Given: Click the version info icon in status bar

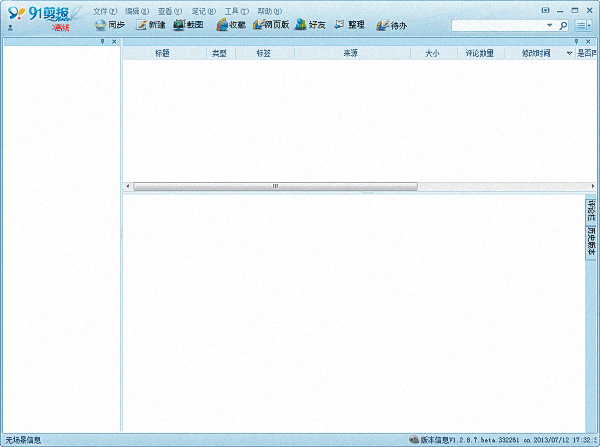Looking at the screenshot, I should coord(414,439).
